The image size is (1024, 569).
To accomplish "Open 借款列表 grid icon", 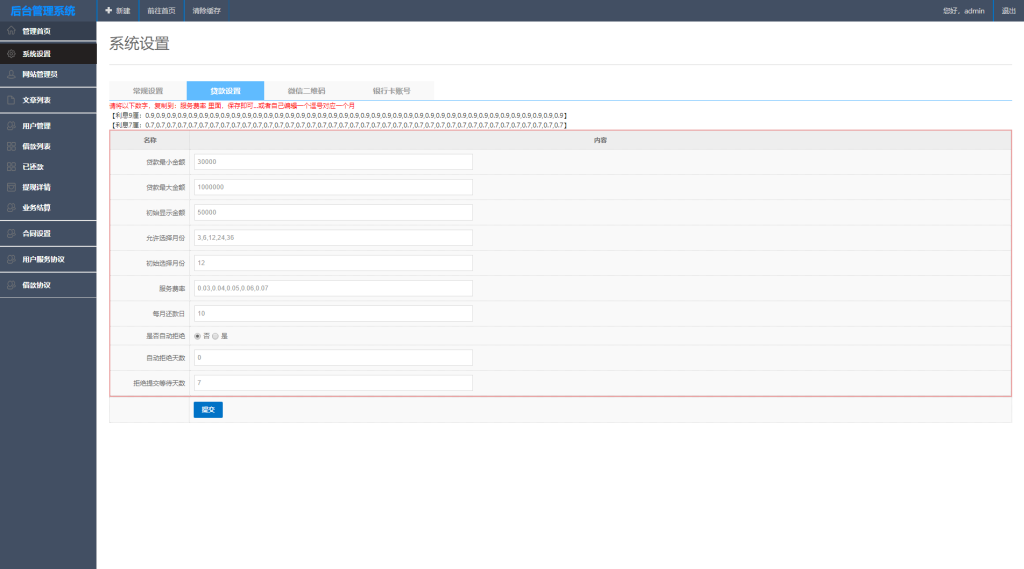I will click(x=11, y=146).
